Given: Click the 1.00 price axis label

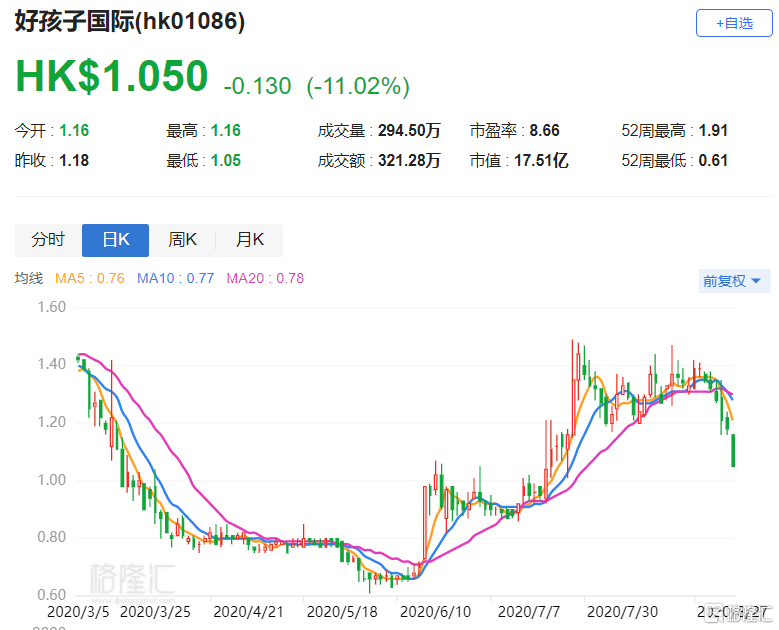Looking at the screenshot, I should click(52, 480).
